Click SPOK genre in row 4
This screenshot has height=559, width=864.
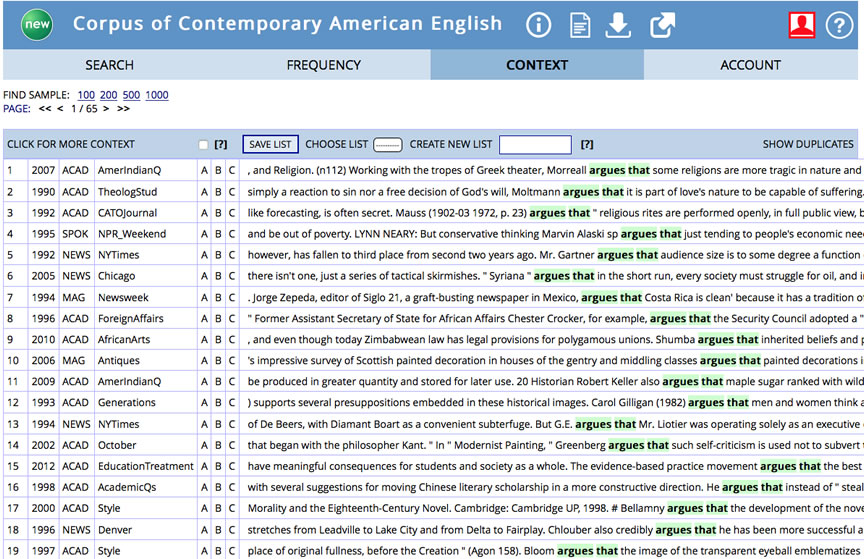click(75, 234)
